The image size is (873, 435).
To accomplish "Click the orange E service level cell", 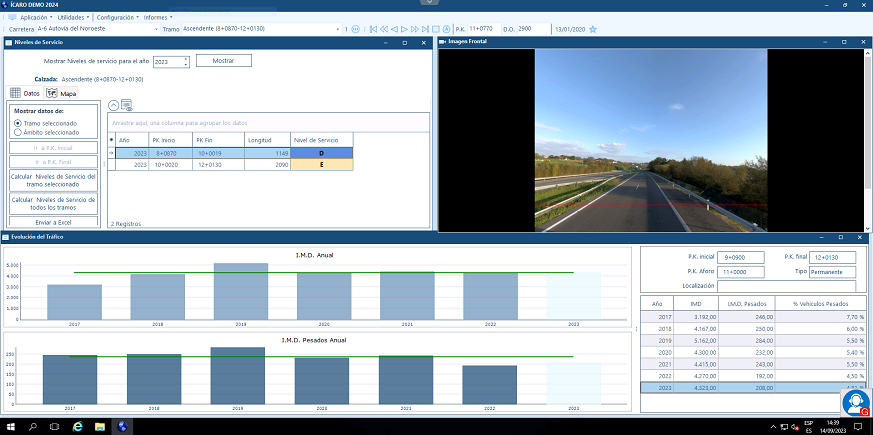I will pos(321,165).
